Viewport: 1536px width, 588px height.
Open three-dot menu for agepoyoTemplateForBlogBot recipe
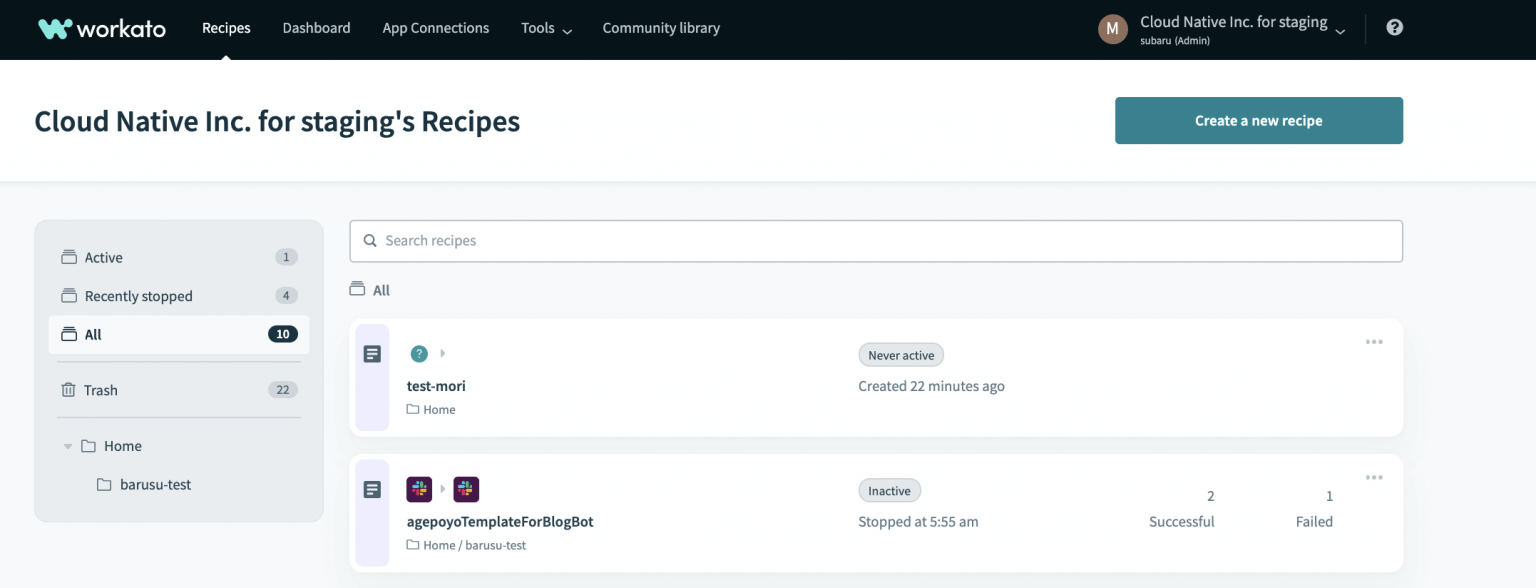point(1374,478)
